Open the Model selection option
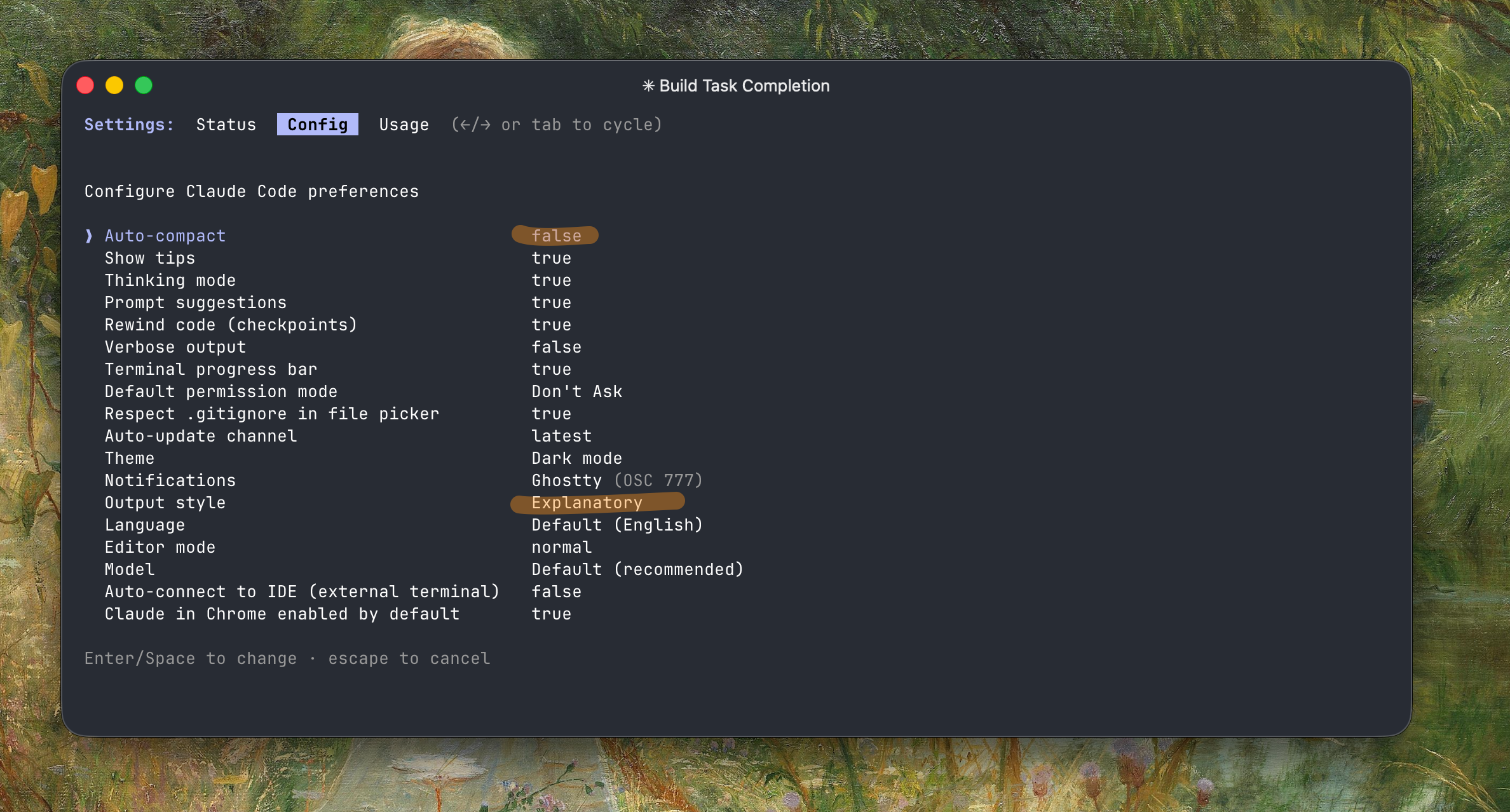The width and height of the screenshot is (1510, 812). 129,569
